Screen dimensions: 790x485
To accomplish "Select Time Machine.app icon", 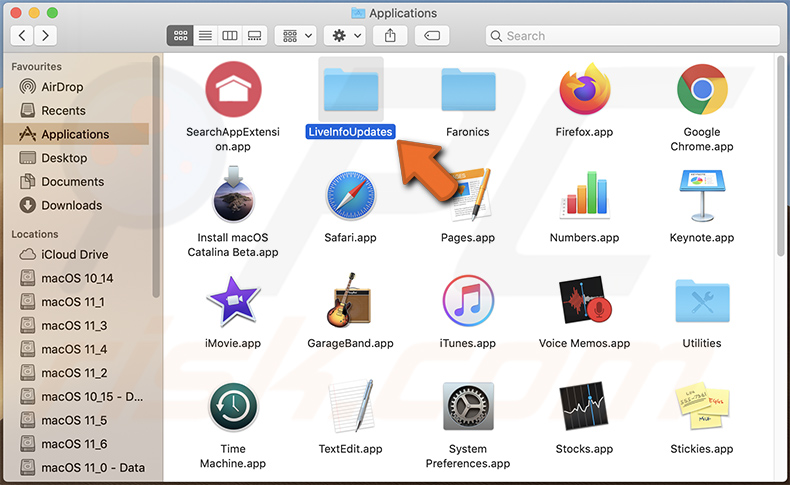I will point(233,406).
